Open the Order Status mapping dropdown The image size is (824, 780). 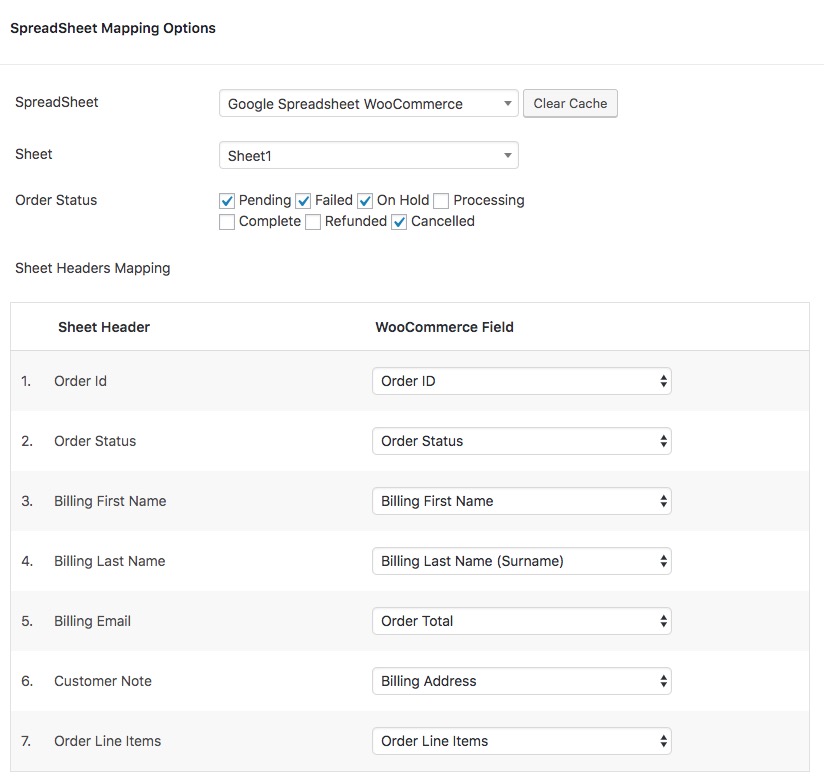click(521, 441)
